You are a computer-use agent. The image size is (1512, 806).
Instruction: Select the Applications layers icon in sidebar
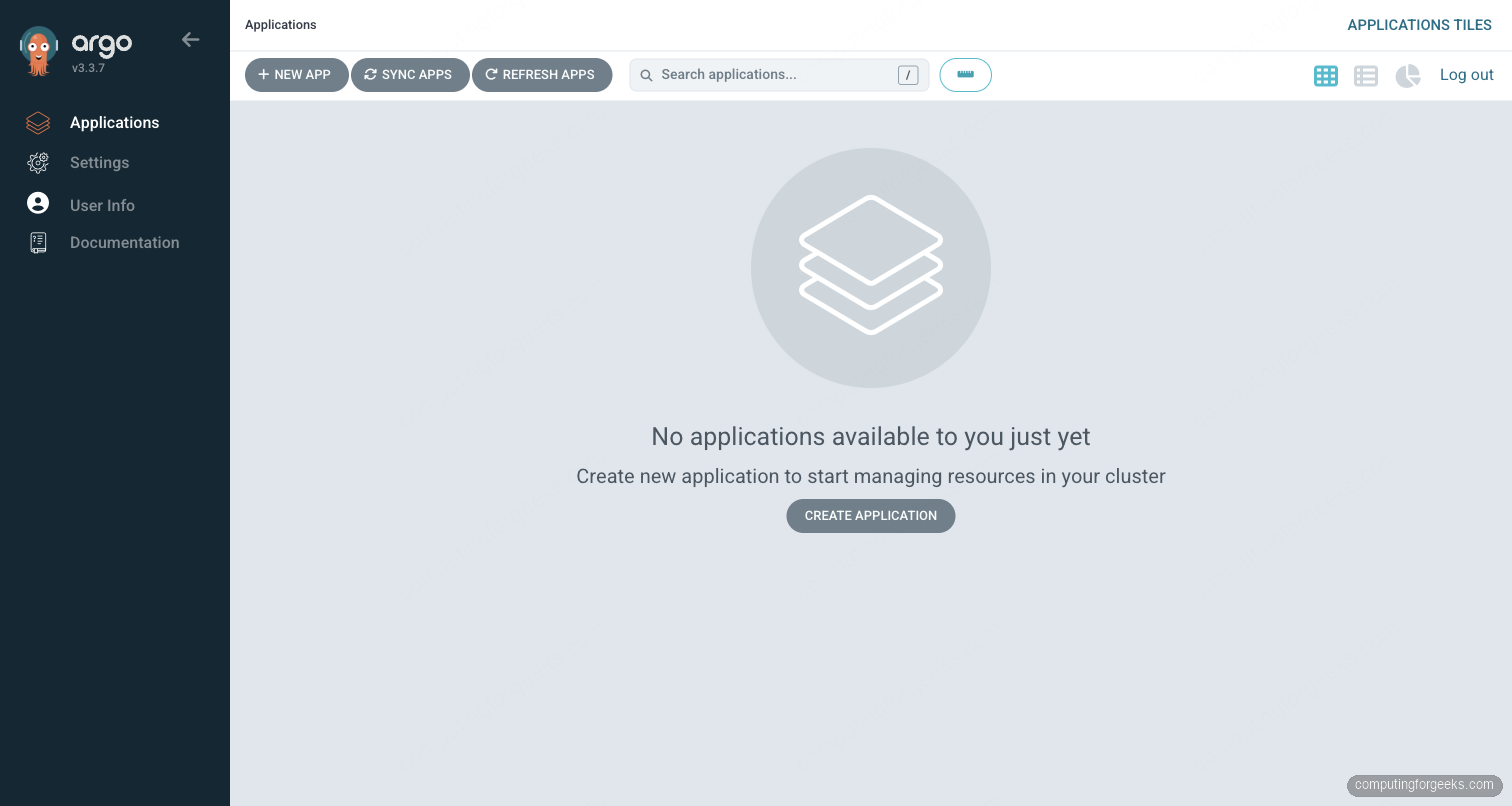tap(38, 122)
